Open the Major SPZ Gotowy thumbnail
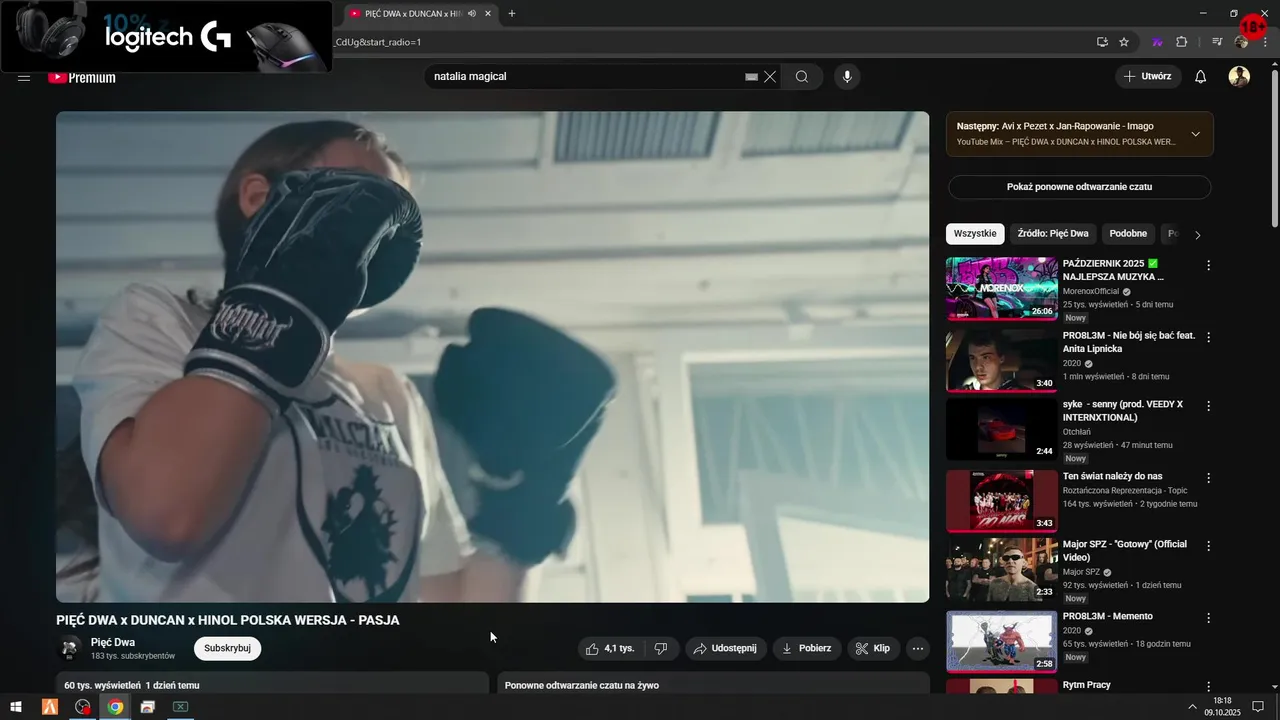 [x=1001, y=570]
